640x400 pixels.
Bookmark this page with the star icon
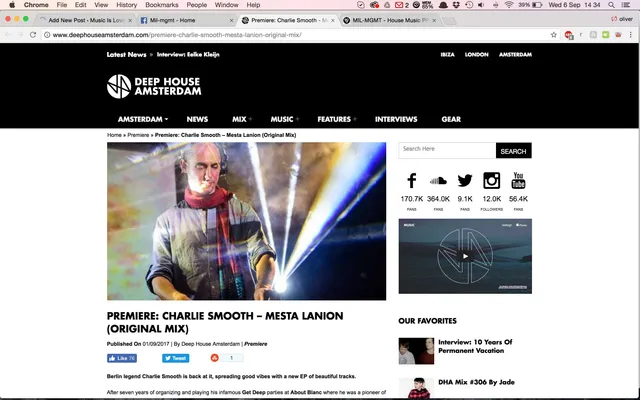[553, 35]
